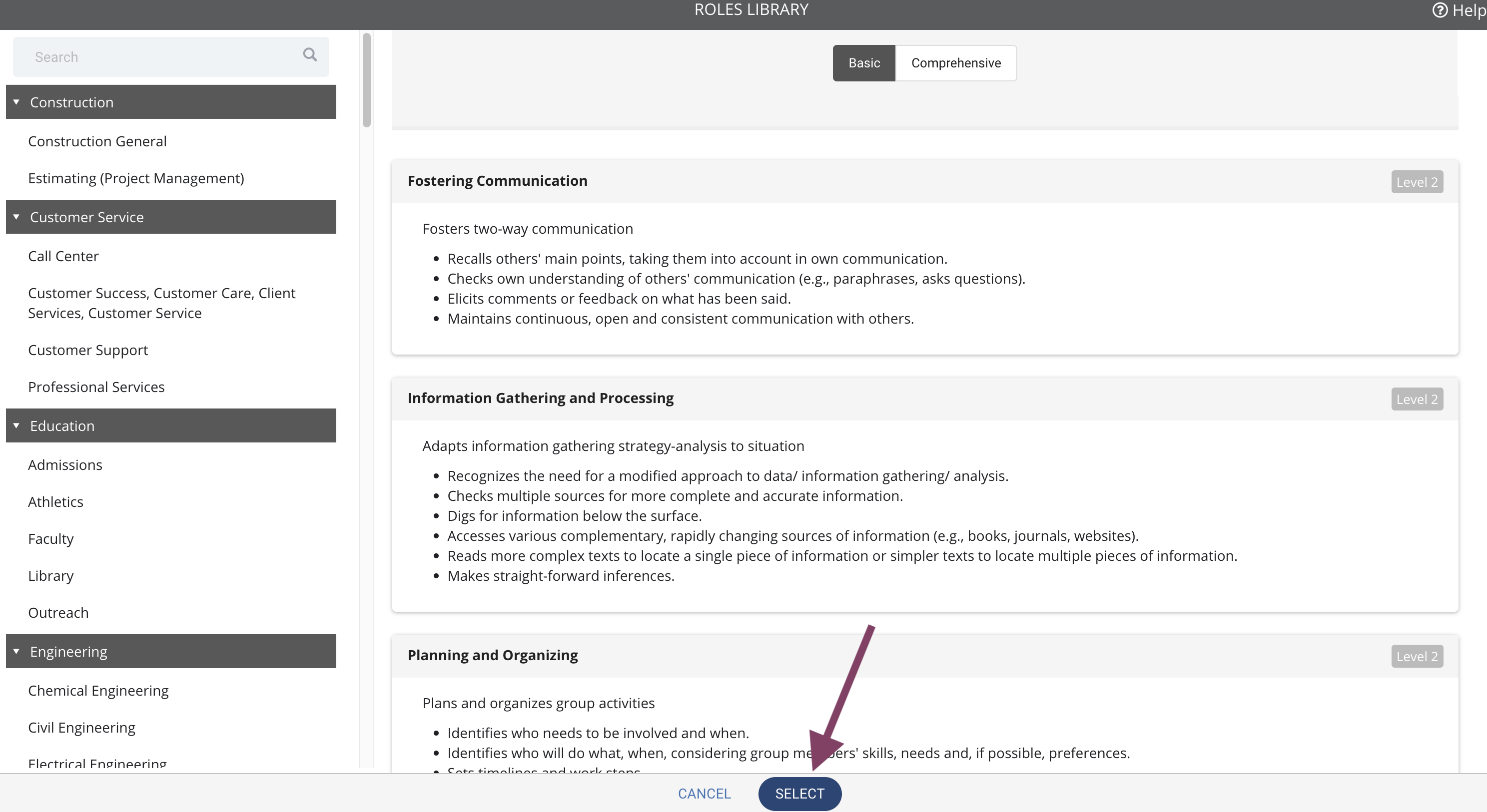The height and width of the screenshot is (812, 1487).
Task: Click the search magnifier icon
Action: click(310, 55)
